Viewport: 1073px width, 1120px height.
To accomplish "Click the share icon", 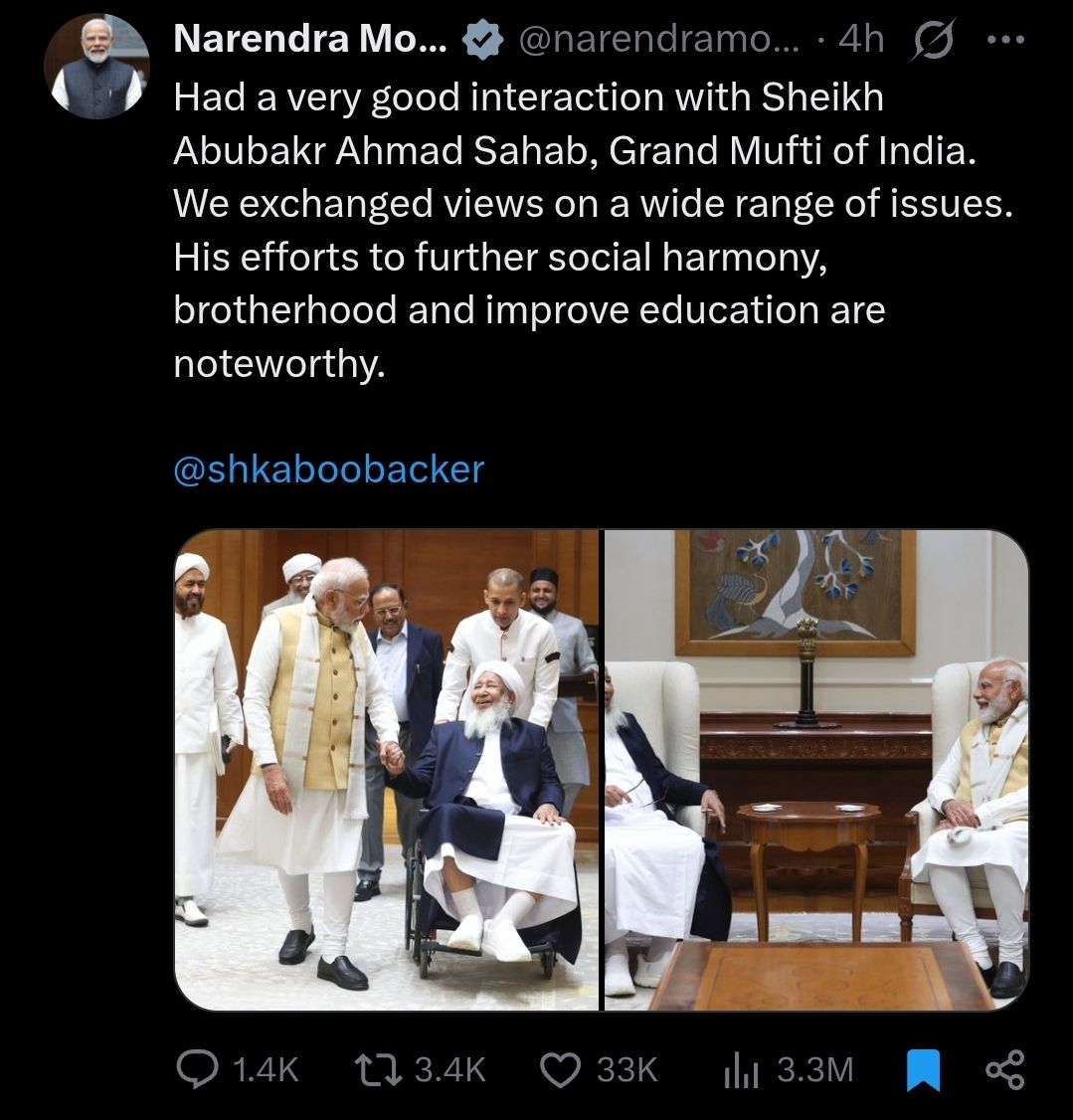I will tap(1003, 1070).
